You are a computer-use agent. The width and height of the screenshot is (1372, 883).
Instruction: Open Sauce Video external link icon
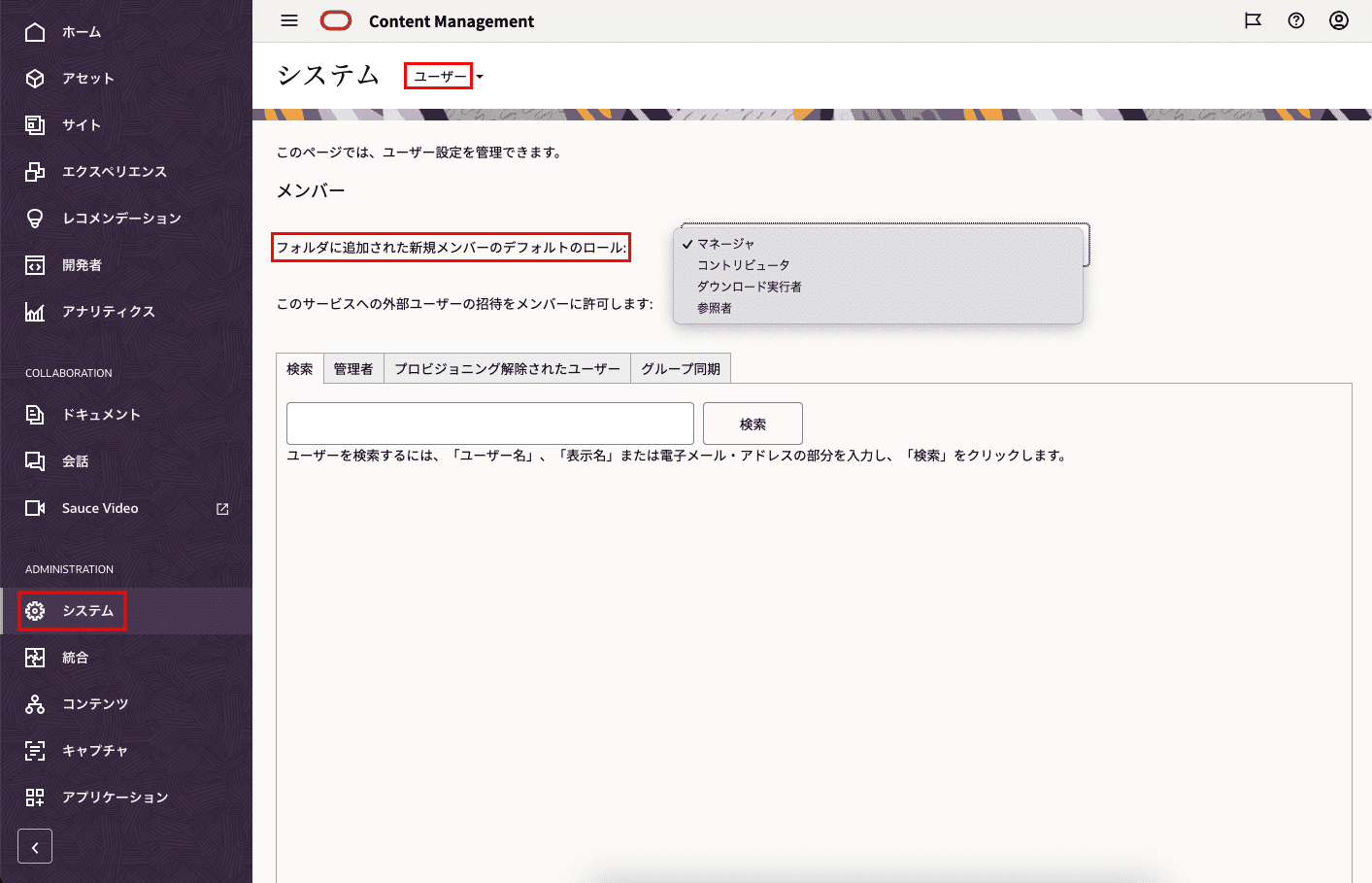tap(222, 509)
